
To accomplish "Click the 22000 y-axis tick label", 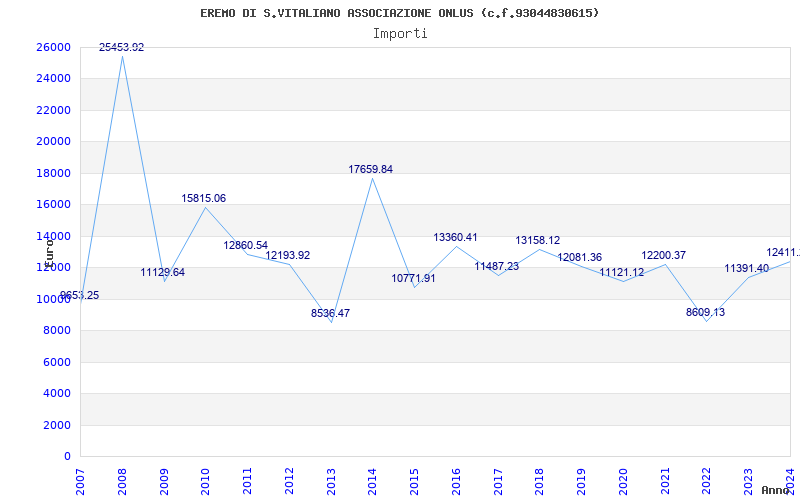I will [x=53, y=110].
